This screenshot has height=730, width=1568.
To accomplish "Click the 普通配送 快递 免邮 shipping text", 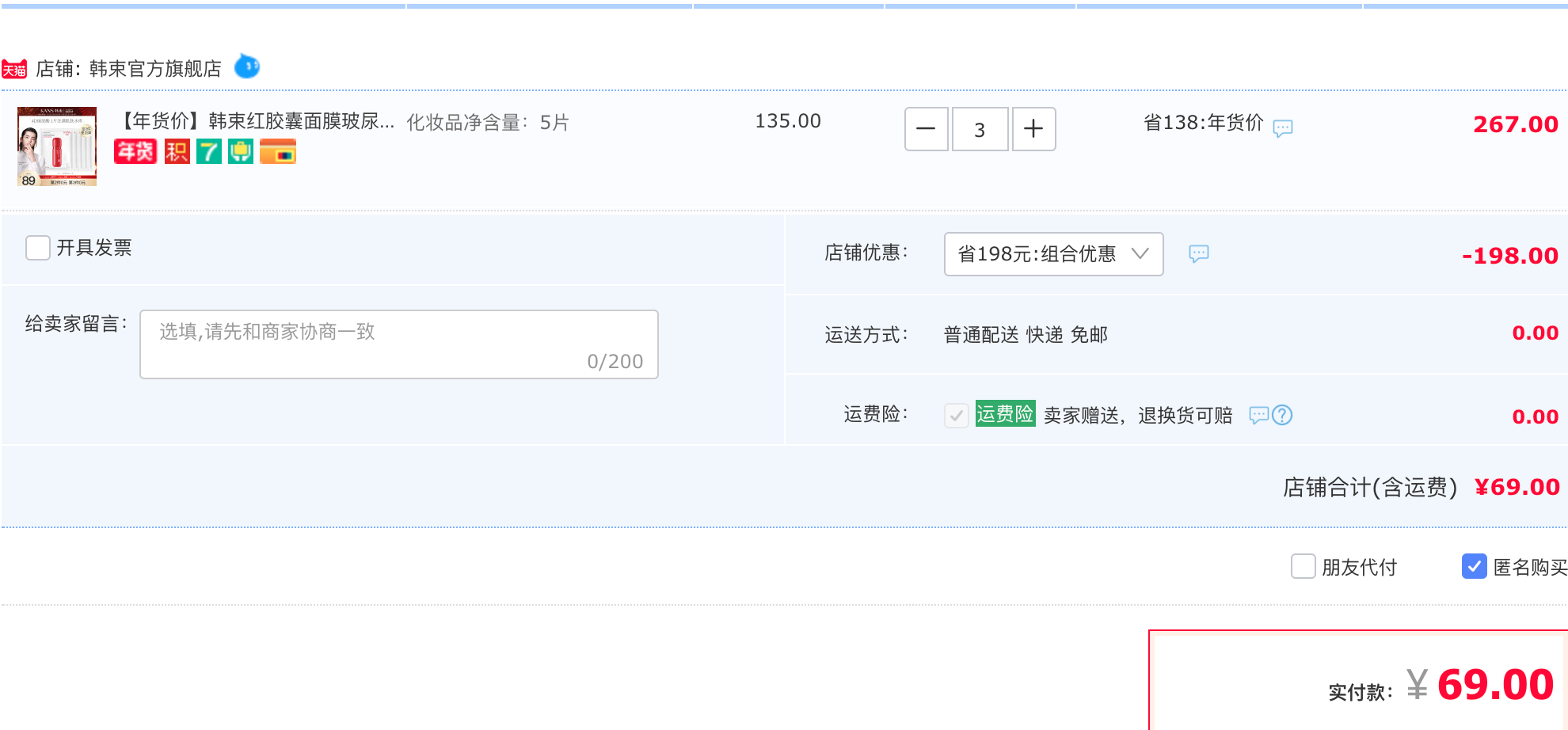I will pyautogui.click(x=1026, y=335).
